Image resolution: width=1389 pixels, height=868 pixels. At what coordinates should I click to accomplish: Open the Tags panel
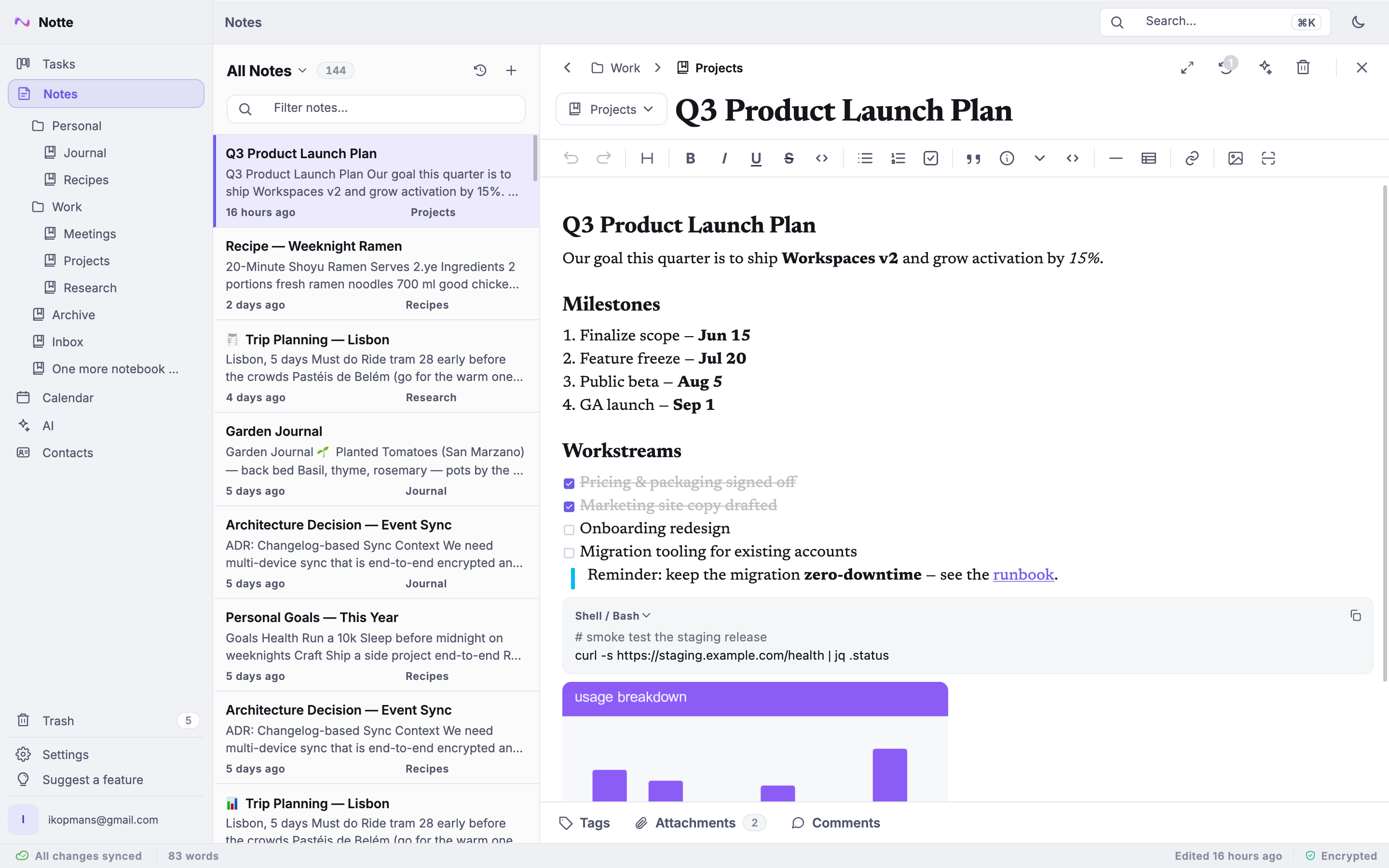click(x=585, y=823)
